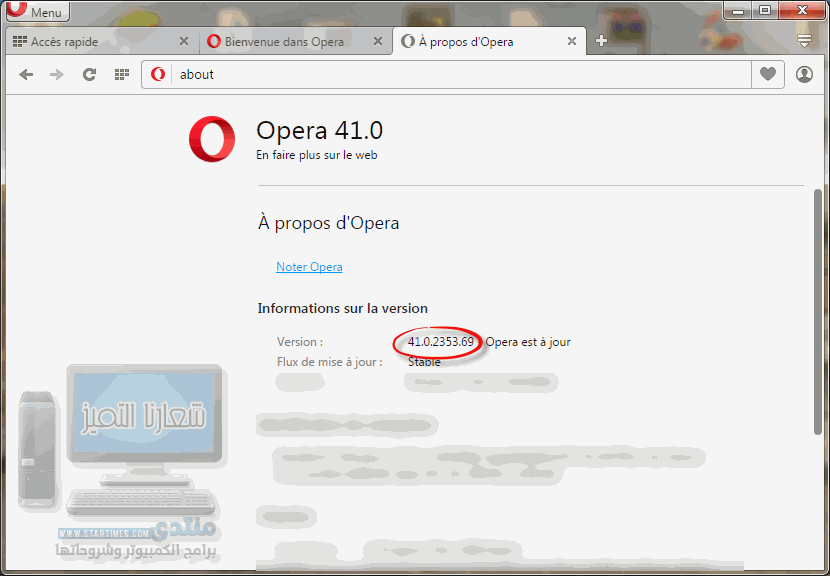This screenshot has height=576, width=830.
Task: Click the 'Stable' update stream value
Action: tap(424, 362)
